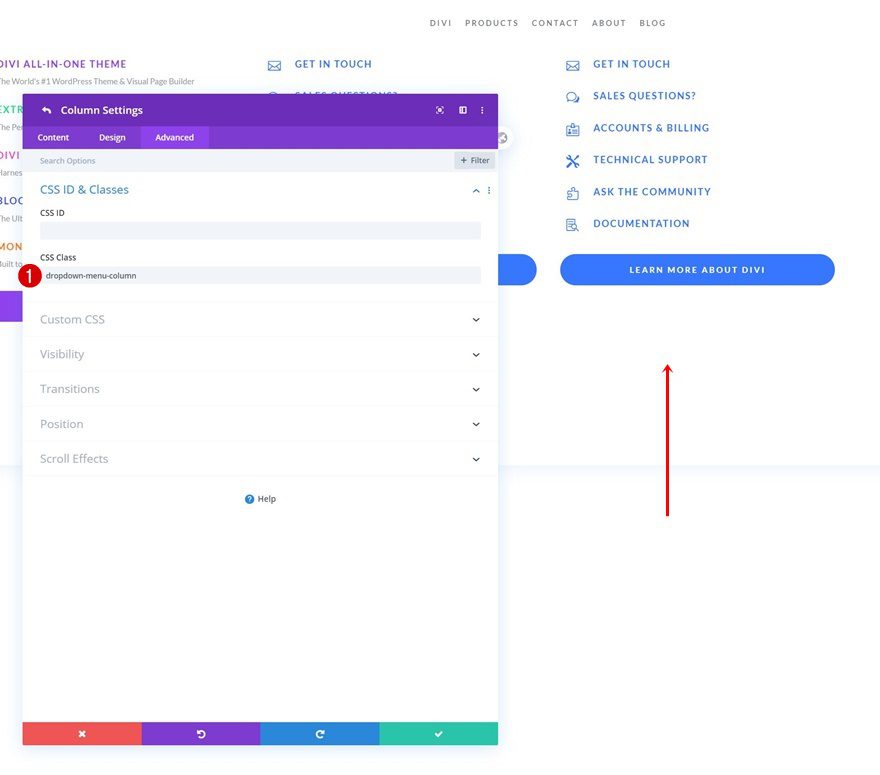The height and width of the screenshot is (775, 880).
Task: Click the back arrow in Column Settings header
Action: click(x=46, y=110)
